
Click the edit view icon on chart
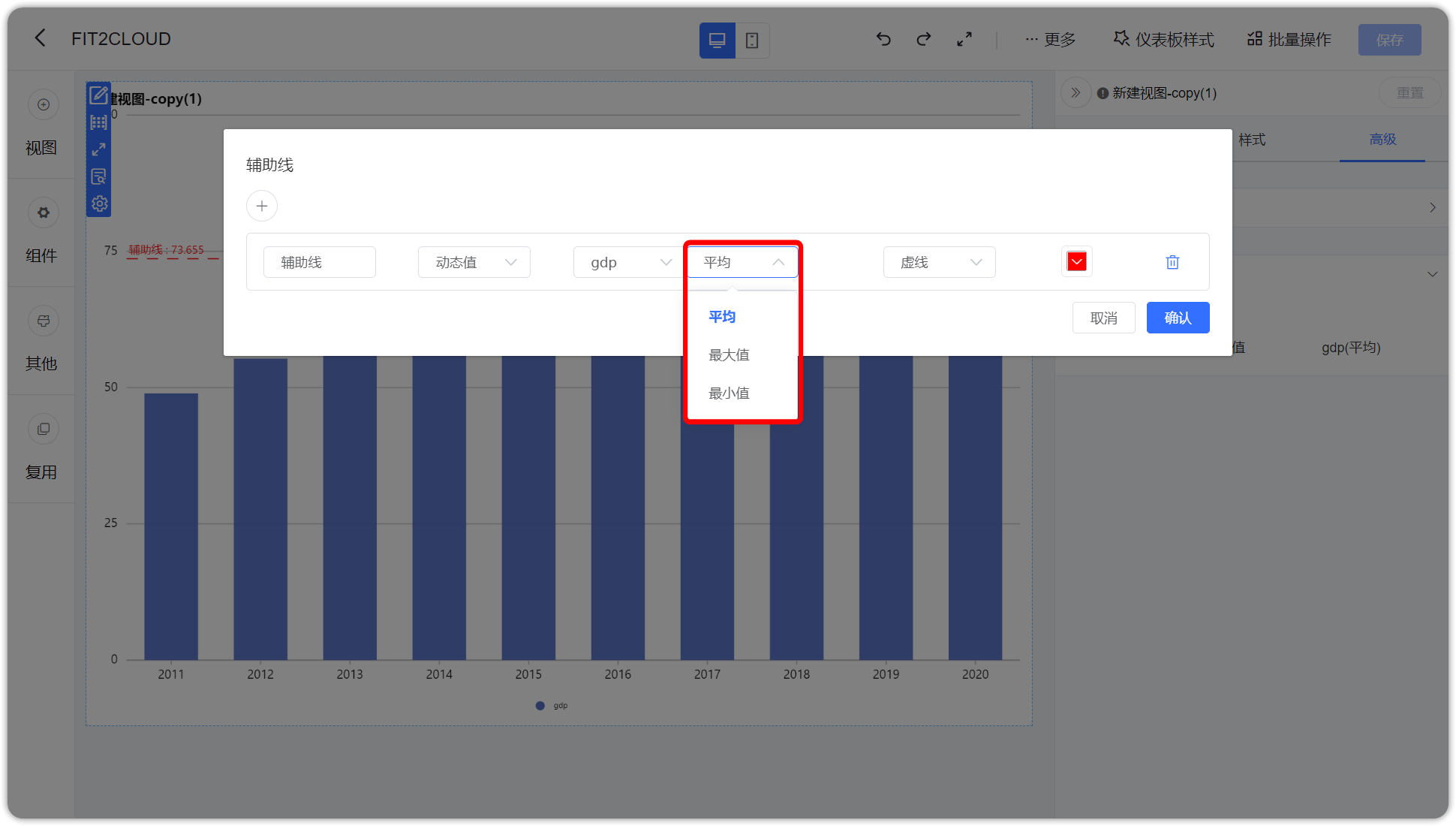(98, 95)
